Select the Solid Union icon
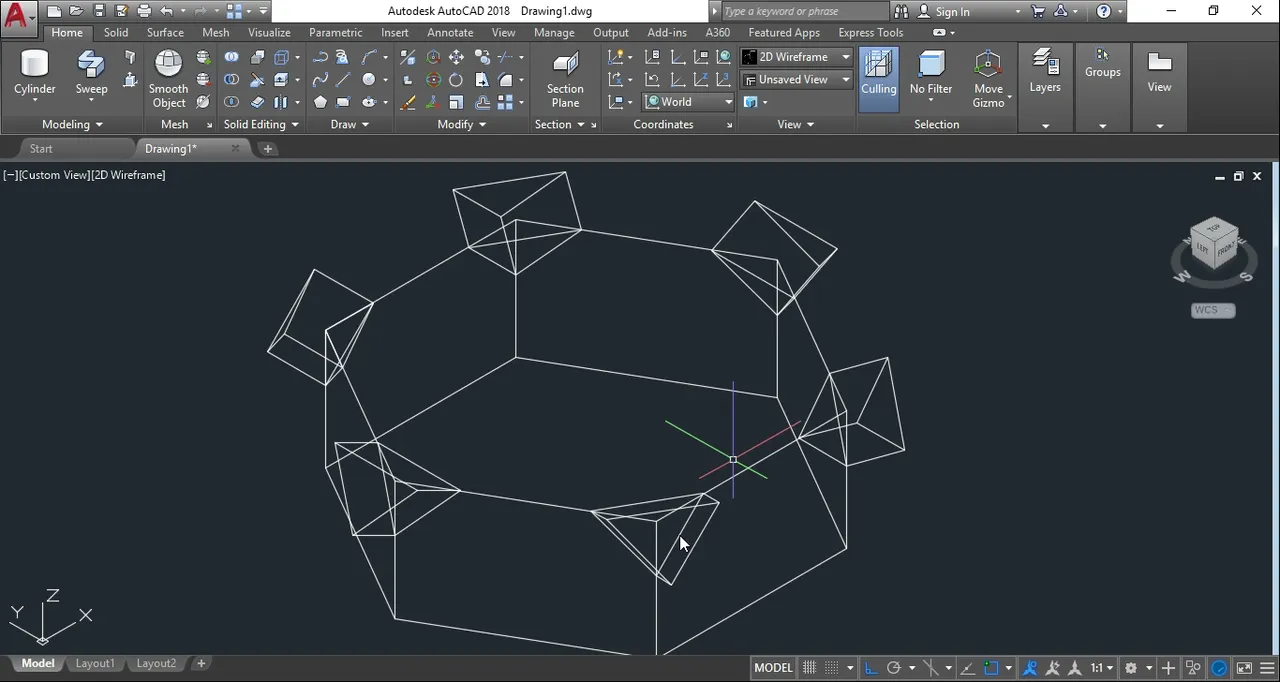 click(231, 57)
